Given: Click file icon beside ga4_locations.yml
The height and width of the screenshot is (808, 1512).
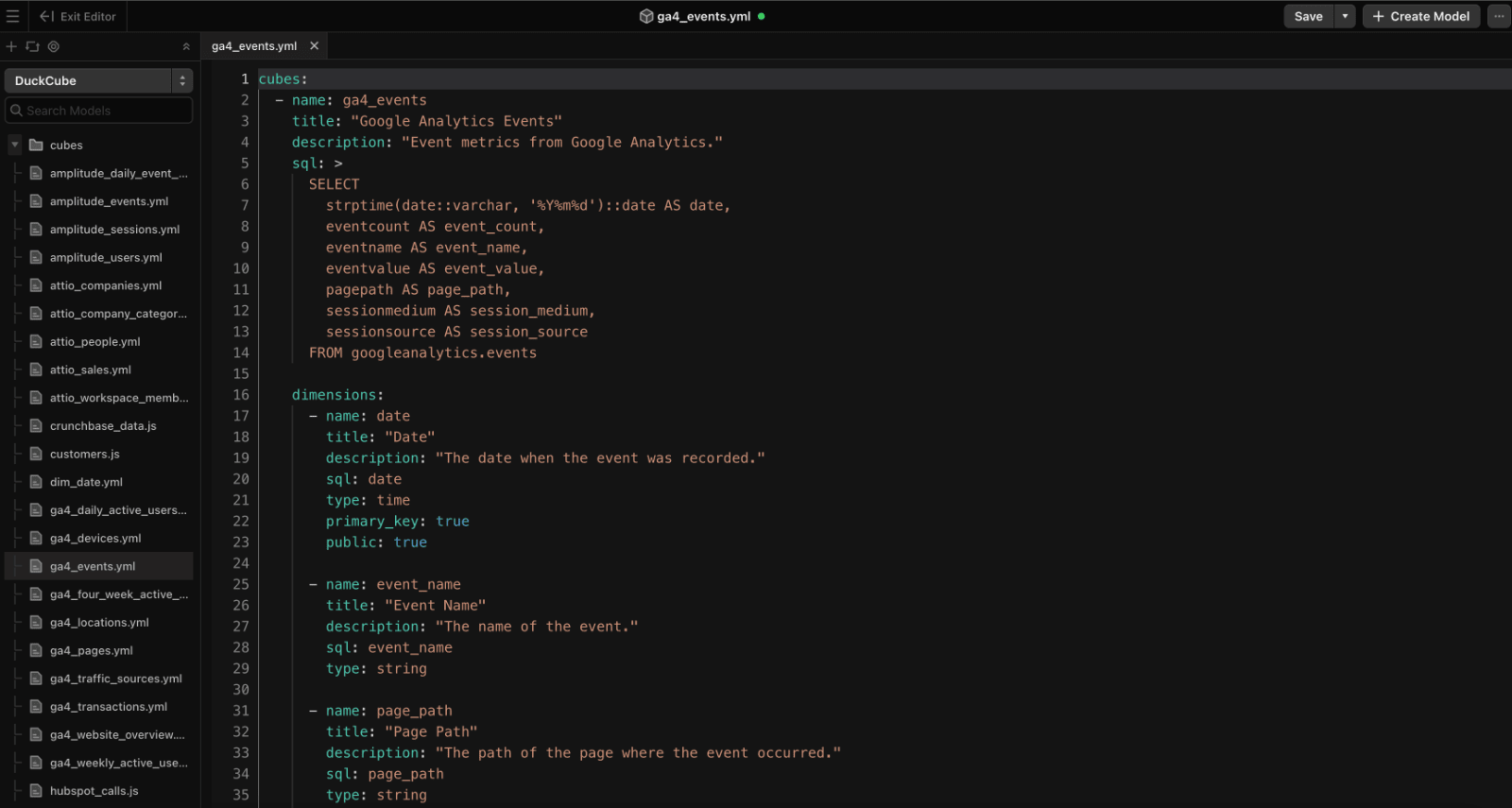Looking at the screenshot, I should point(36,623).
